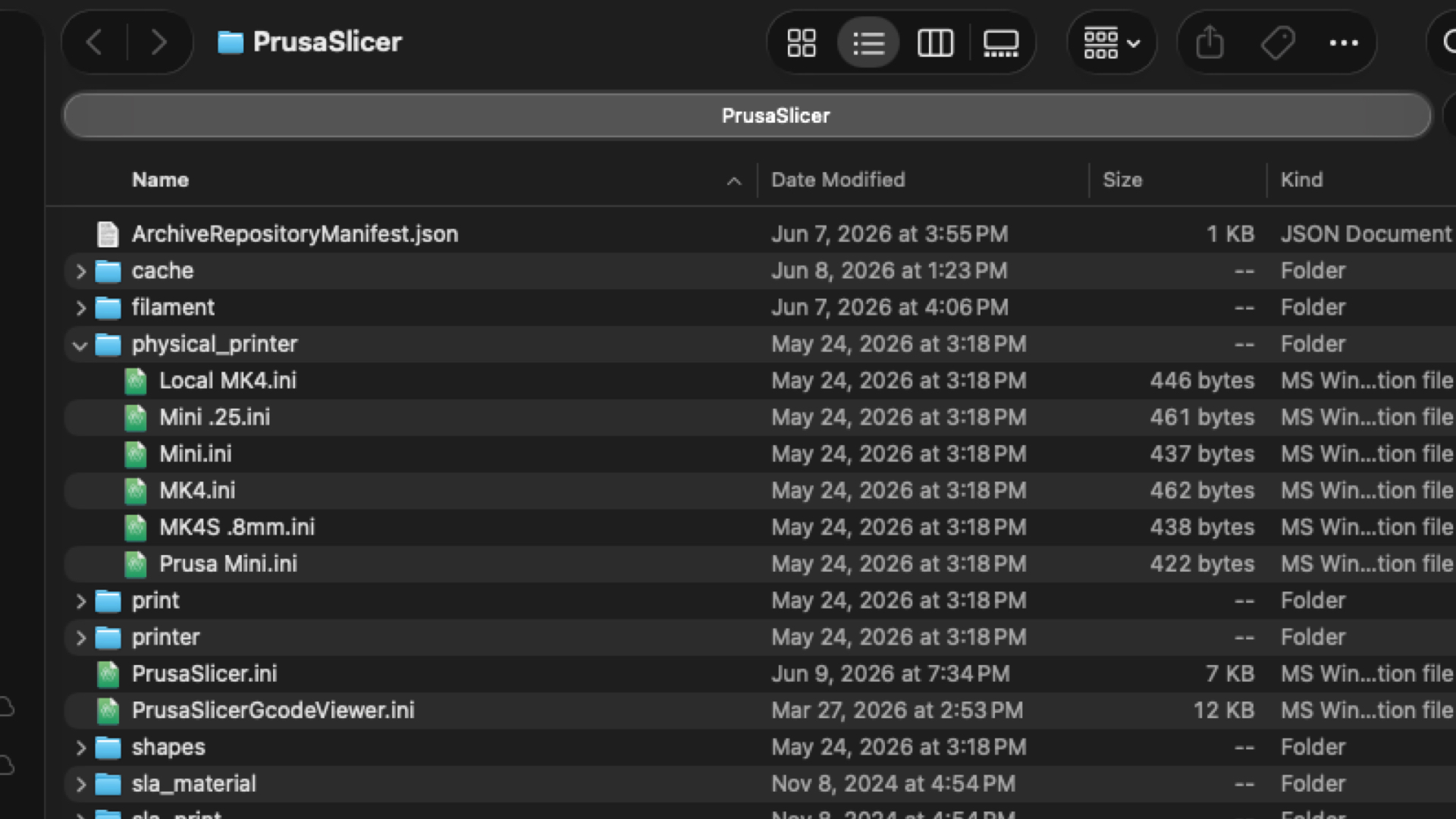Click the Local MK4.ini file icon
Viewport: 1456px width, 819px height.
pos(136,381)
